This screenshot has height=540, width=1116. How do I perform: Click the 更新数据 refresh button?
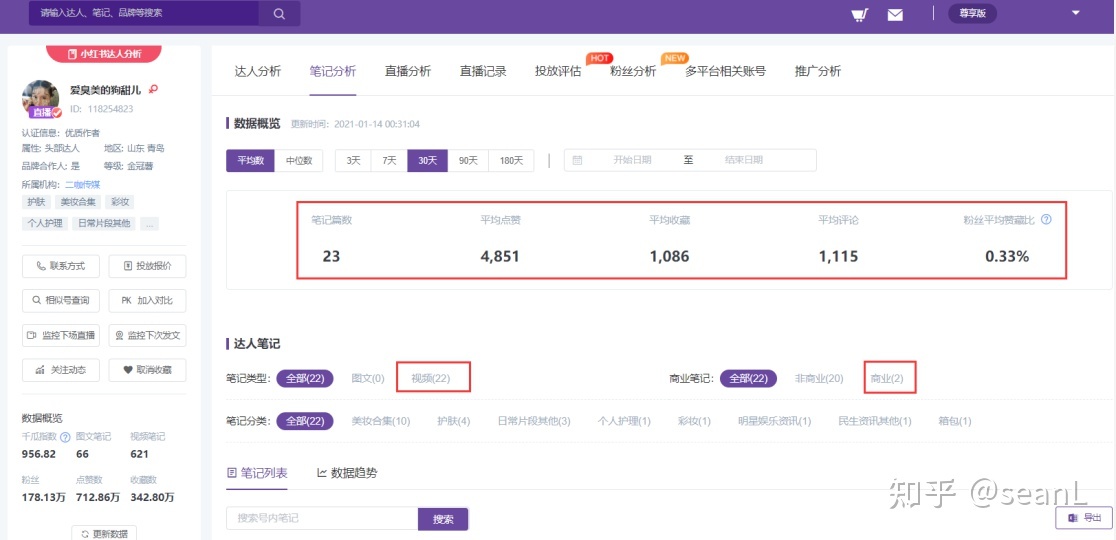pos(104,534)
